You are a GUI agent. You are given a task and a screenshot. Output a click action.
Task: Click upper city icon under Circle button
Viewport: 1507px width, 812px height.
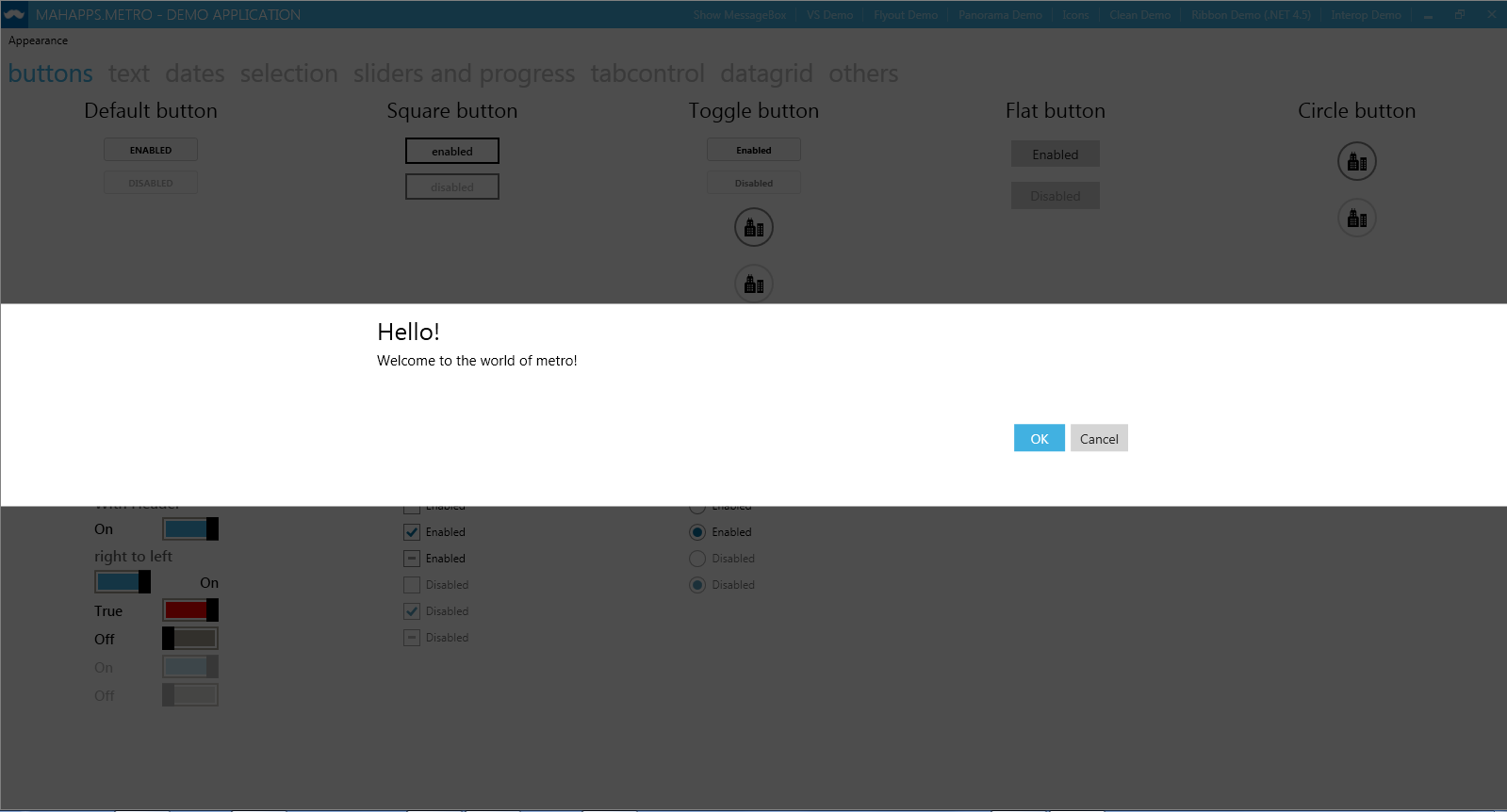click(x=1357, y=162)
